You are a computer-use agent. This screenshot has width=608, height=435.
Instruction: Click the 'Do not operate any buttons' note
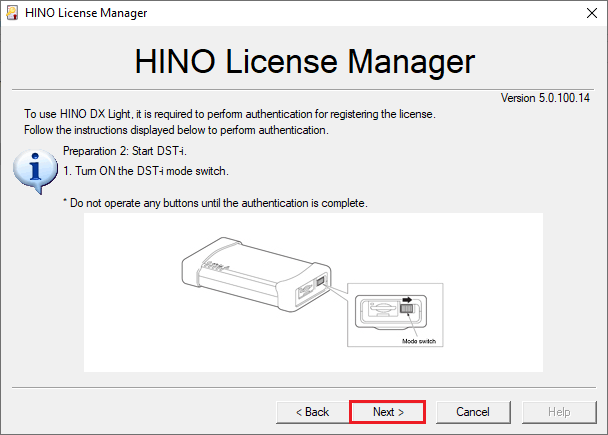point(215,203)
